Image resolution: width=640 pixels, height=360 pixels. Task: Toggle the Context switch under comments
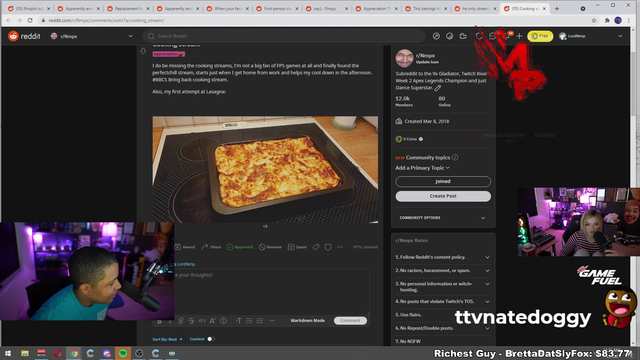[x=210, y=339]
